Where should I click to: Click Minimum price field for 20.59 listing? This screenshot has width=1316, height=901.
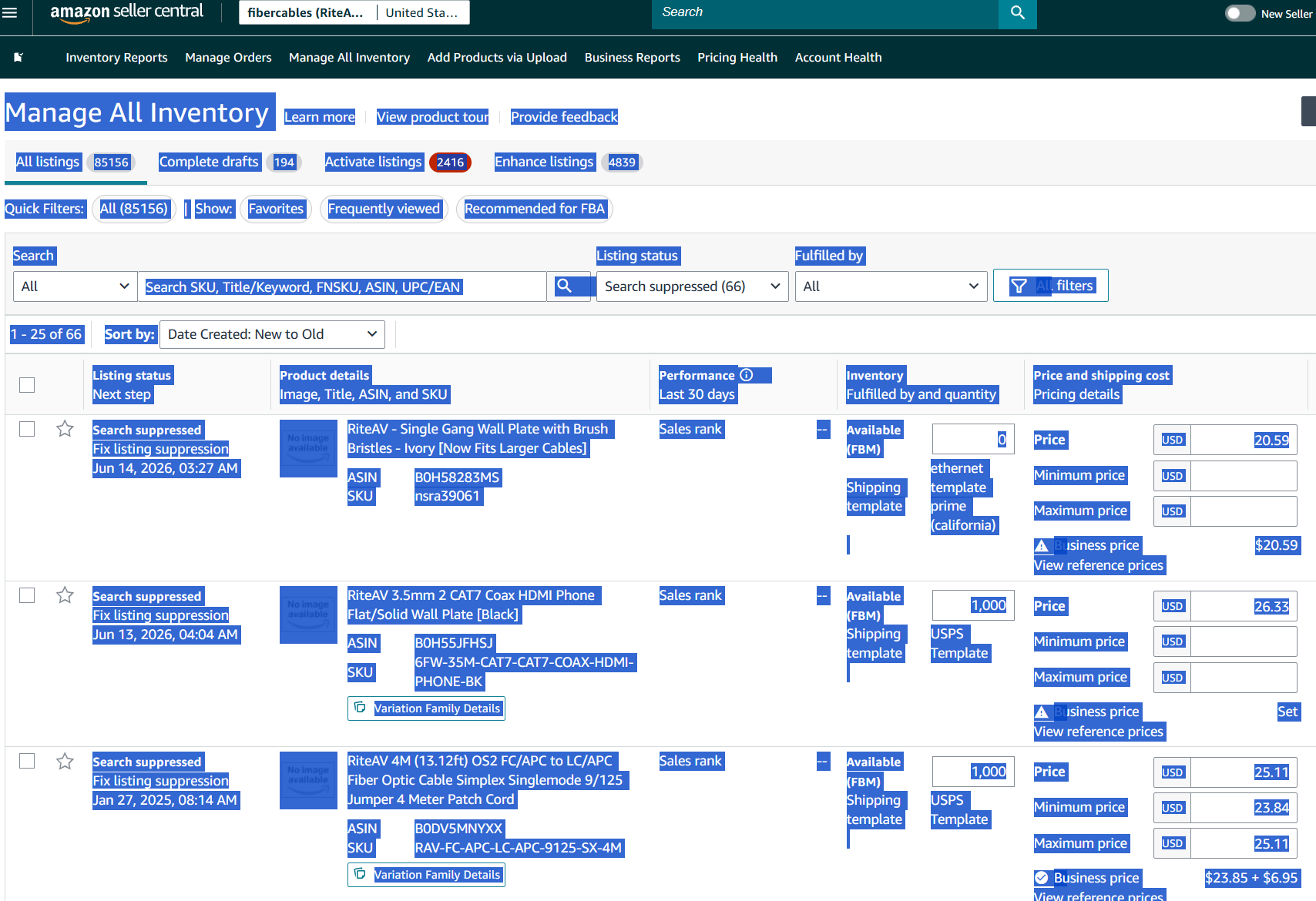coord(1244,476)
